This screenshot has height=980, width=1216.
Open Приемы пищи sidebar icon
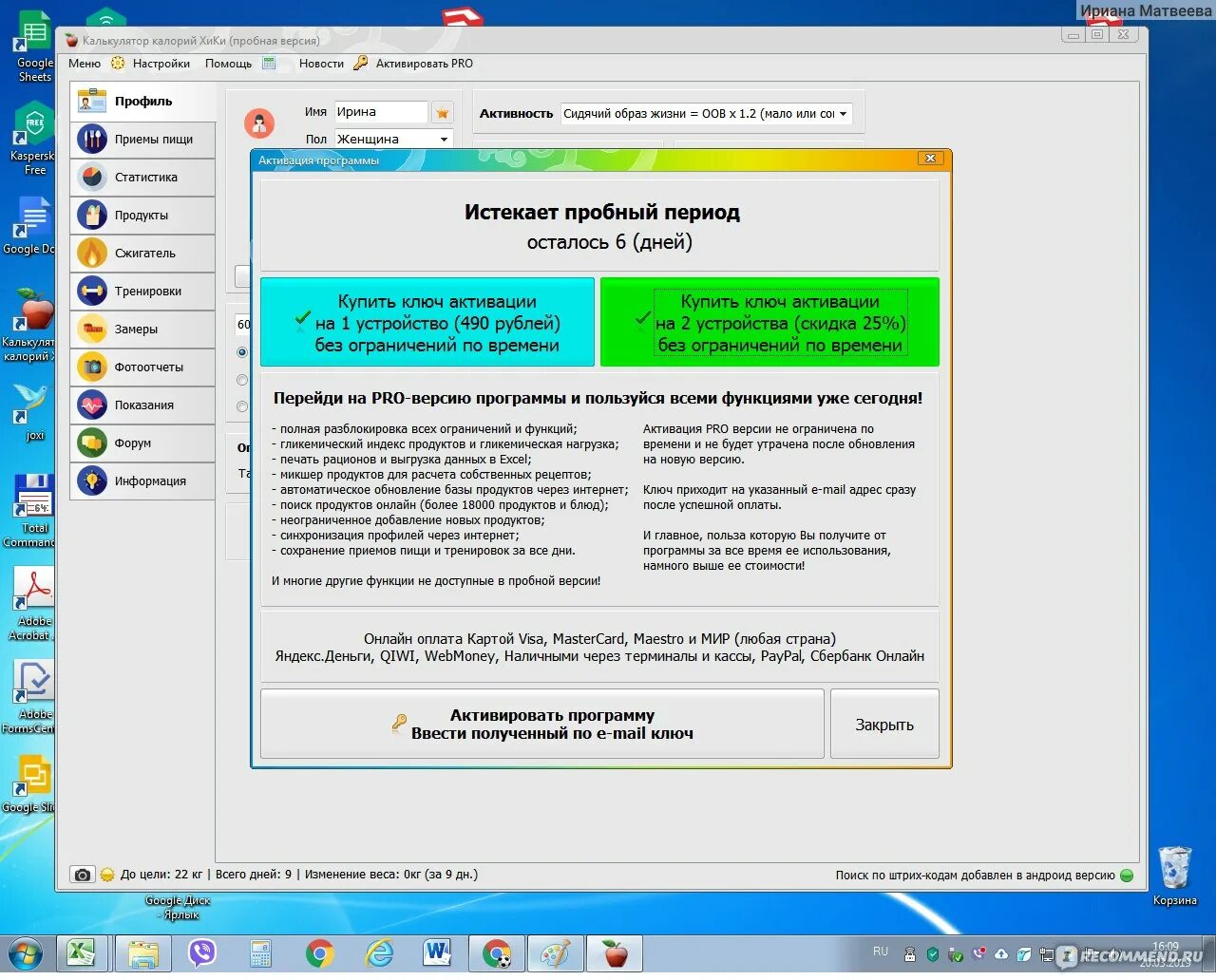[92, 139]
